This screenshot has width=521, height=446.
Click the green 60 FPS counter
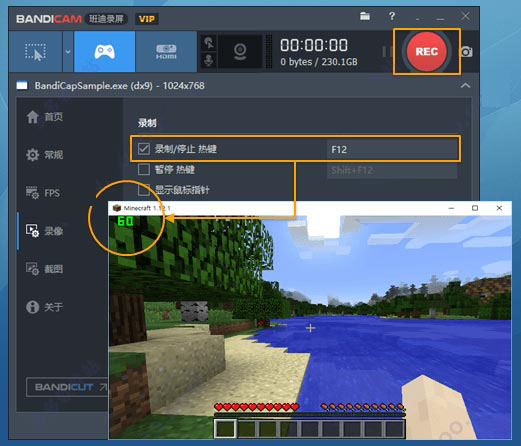126,221
